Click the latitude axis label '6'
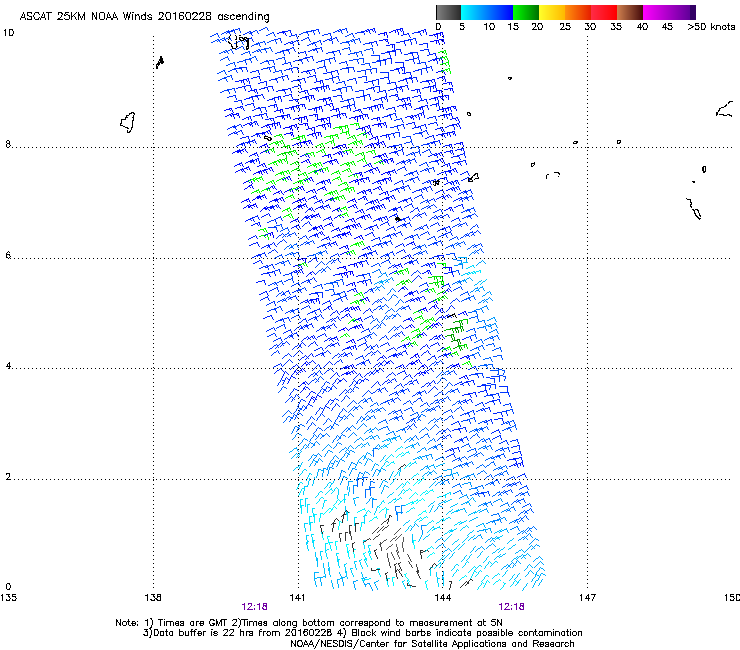The image size is (740, 650). click(8, 255)
